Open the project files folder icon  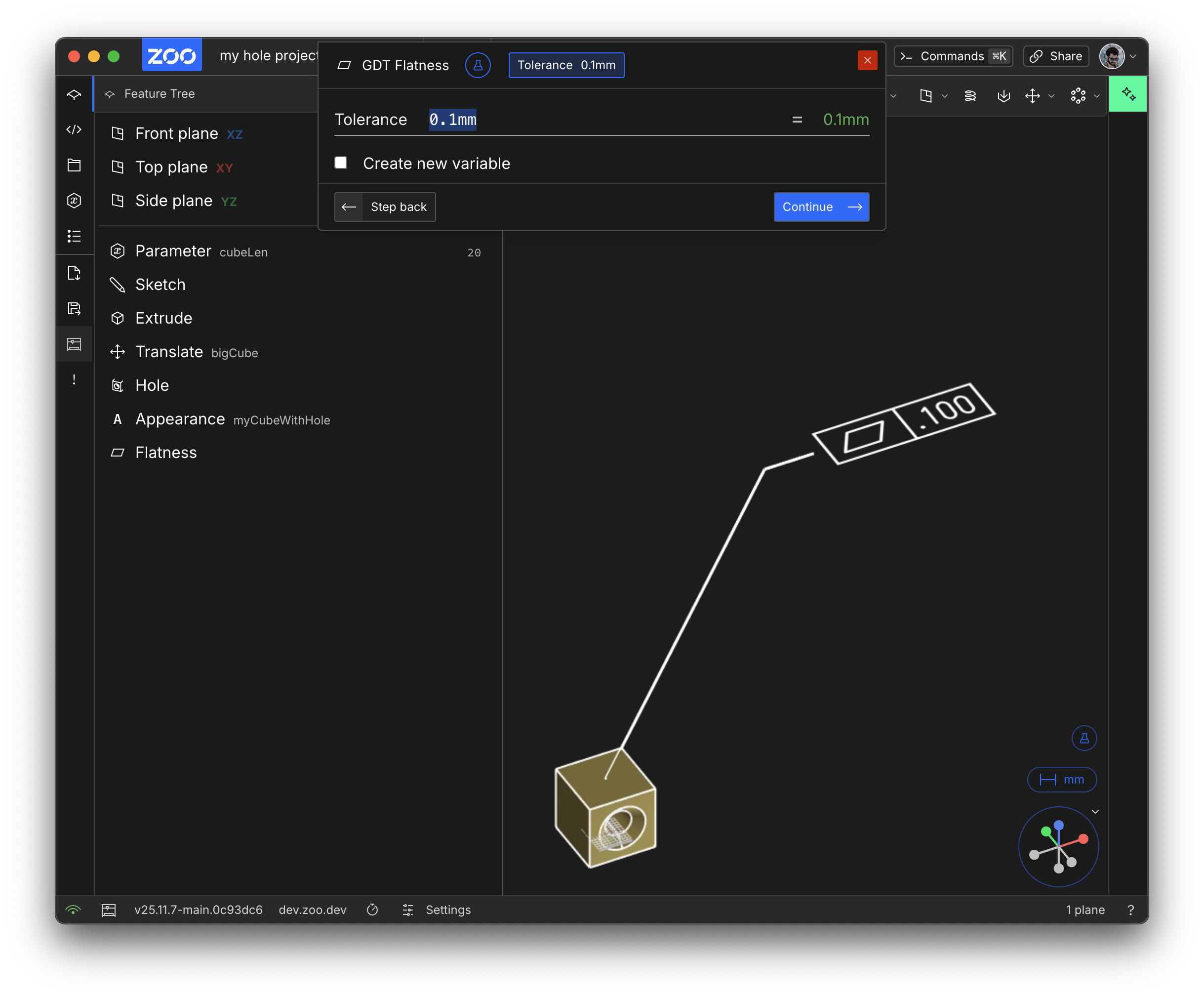tap(74, 165)
